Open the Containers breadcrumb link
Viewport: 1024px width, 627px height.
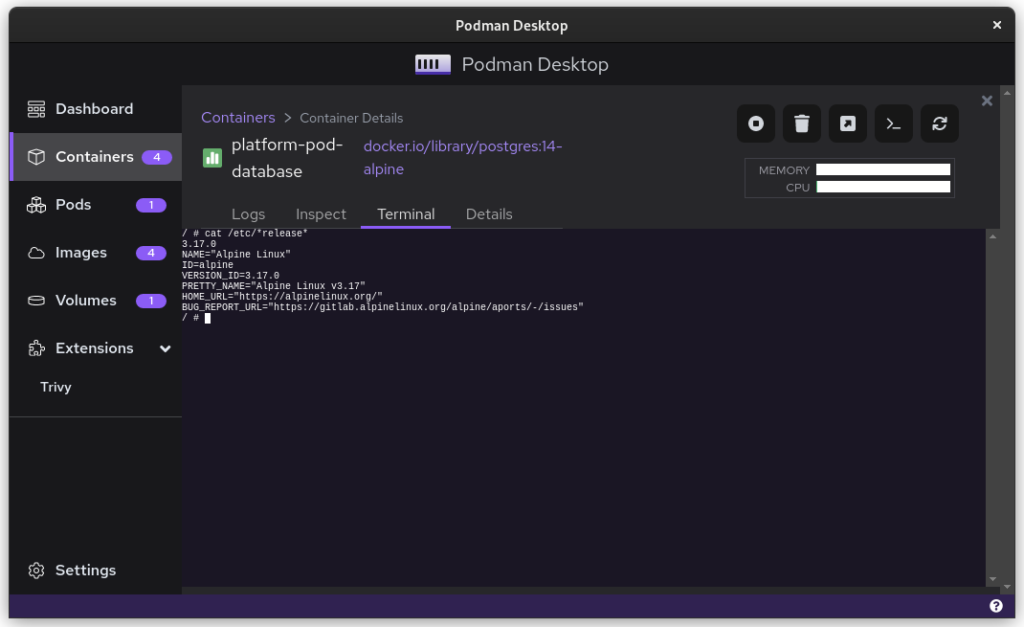tap(238, 117)
